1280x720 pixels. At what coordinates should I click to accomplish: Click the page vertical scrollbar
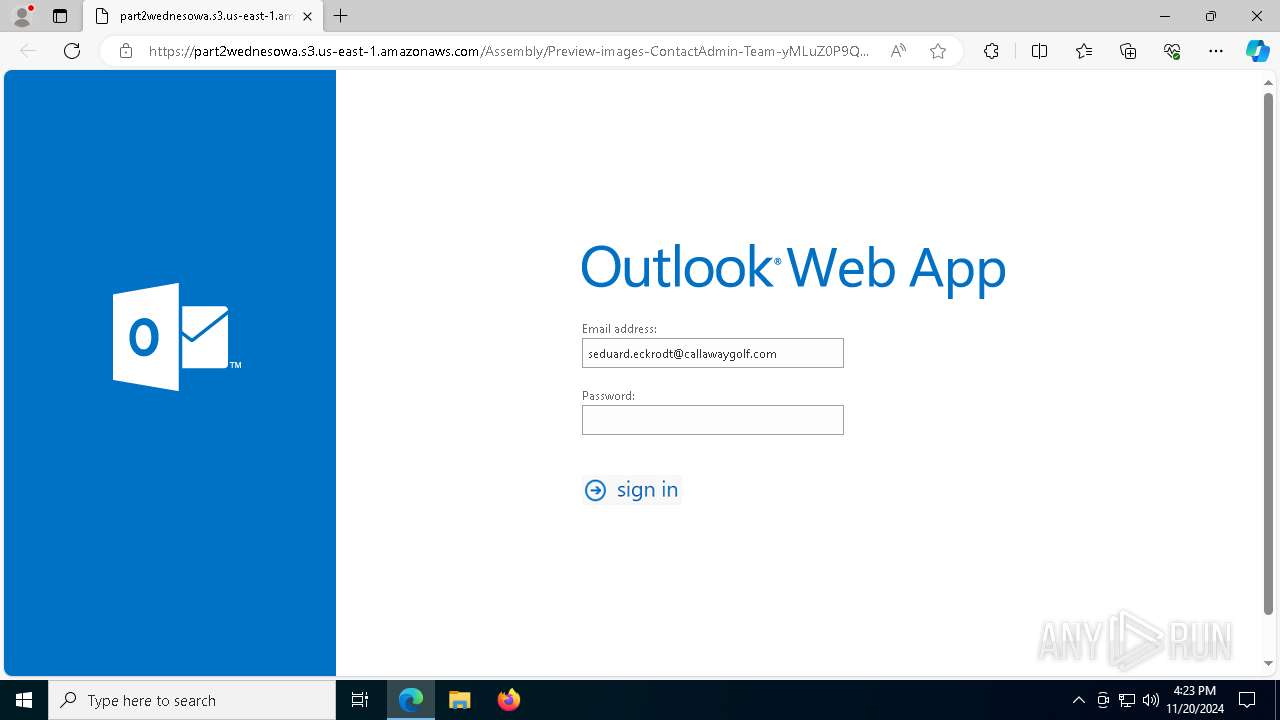(x=1268, y=354)
